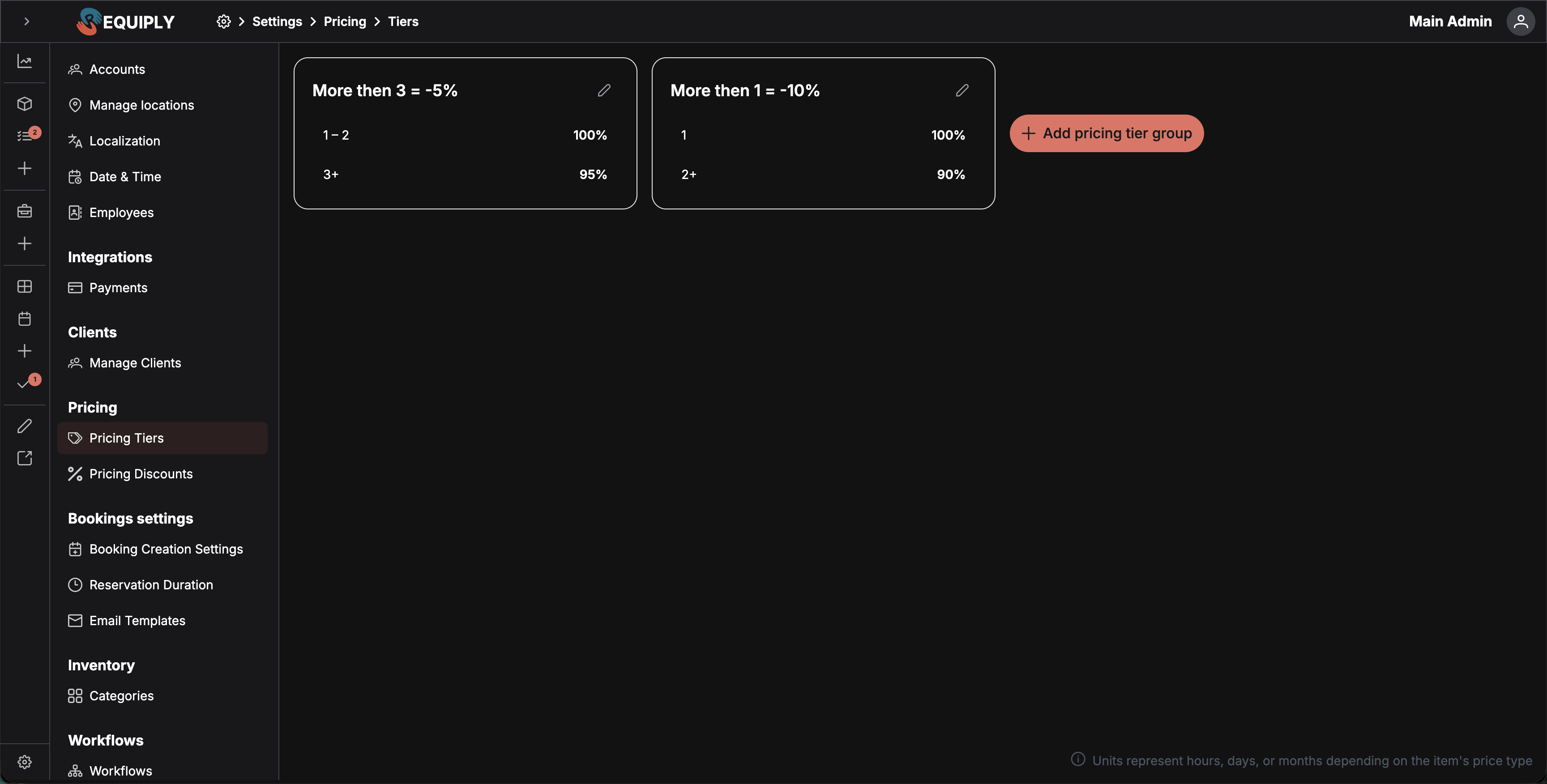Image resolution: width=1547 pixels, height=784 pixels.
Task: Open the user profile avatar
Action: click(1521, 21)
